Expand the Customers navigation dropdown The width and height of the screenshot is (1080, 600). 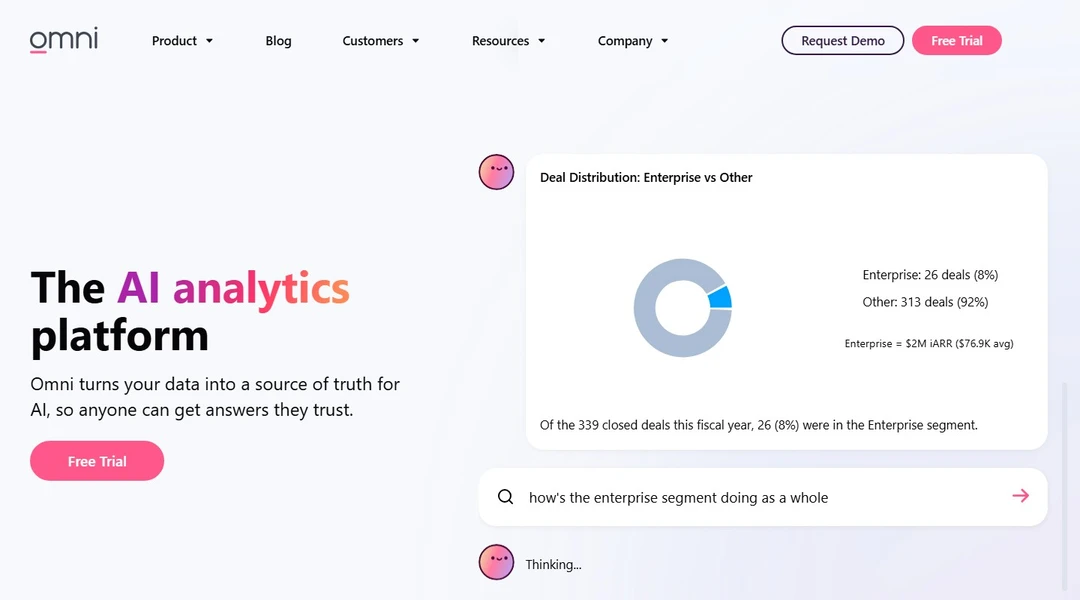pos(380,41)
